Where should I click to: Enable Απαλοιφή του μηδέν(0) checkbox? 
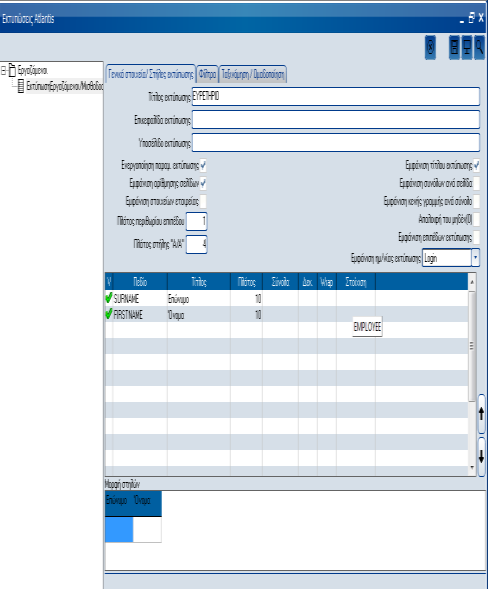click(x=476, y=219)
